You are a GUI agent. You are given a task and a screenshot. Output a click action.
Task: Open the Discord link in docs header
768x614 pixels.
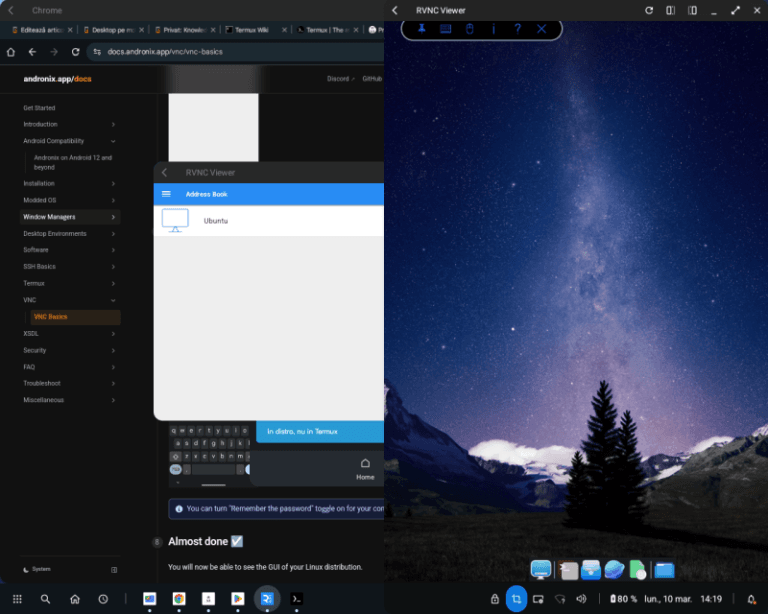click(x=339, y=78)
